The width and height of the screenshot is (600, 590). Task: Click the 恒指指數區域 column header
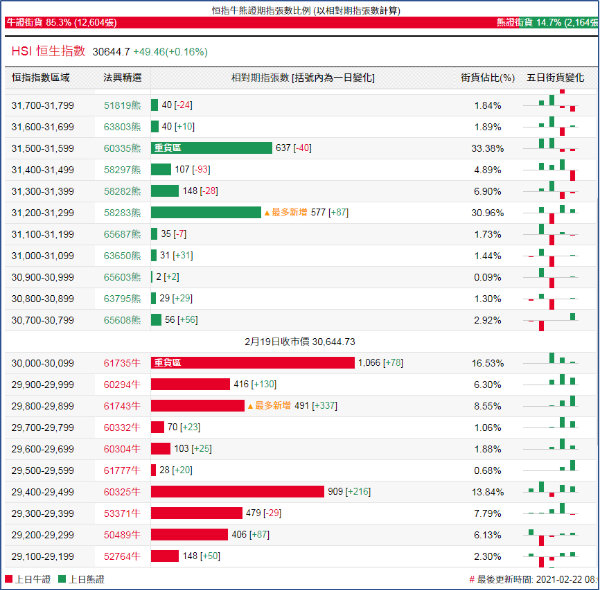(41, 78)
